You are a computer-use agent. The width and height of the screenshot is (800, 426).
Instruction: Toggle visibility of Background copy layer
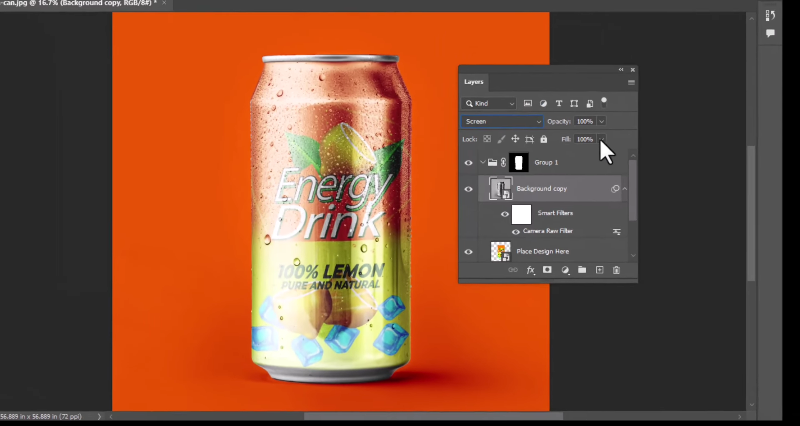pyautogui.click(x=468, y=188)
